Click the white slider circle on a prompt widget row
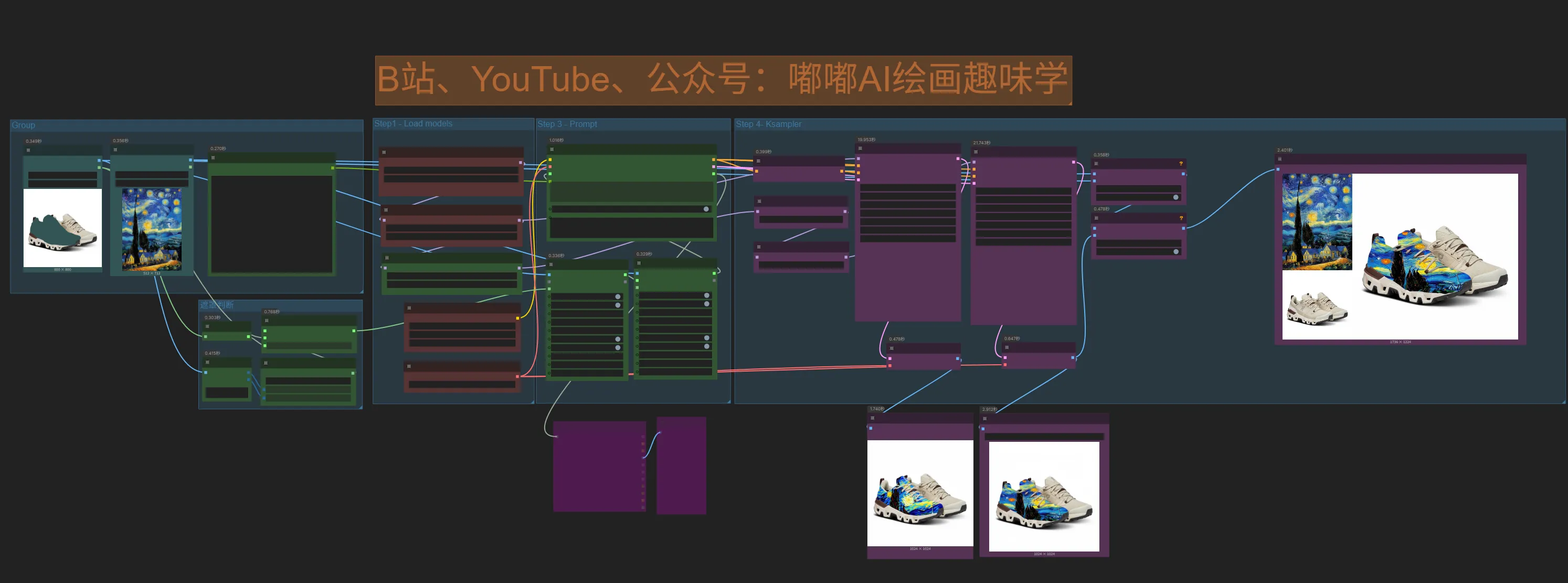This screenshot has height=583, width=1568. pyautogui.click(x=707, y=209)
